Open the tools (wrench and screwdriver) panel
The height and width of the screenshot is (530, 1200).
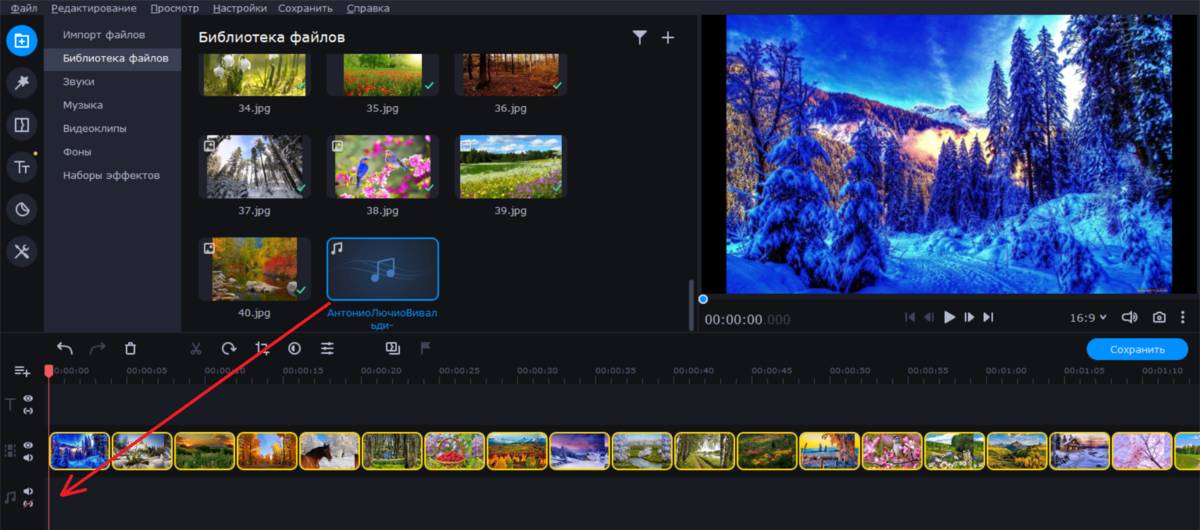coord(21,252)
